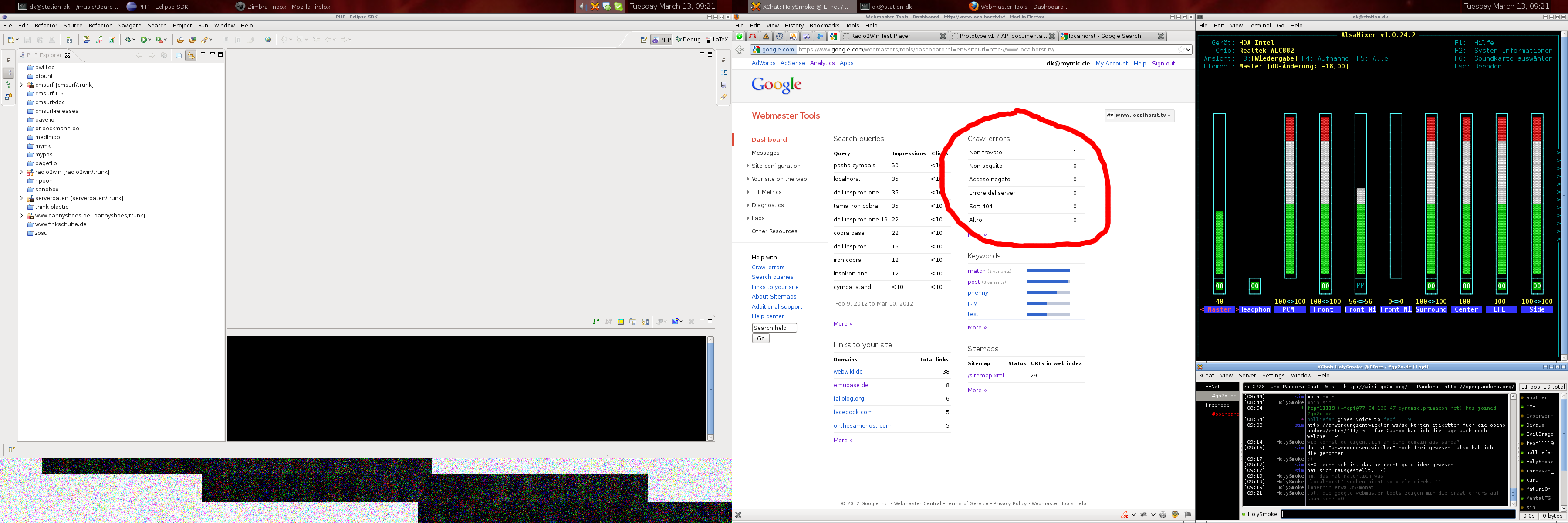Screen dimensions: 1568x523
Task: Expand the www.dannyshoes.de project
Action: pos(22,216)
